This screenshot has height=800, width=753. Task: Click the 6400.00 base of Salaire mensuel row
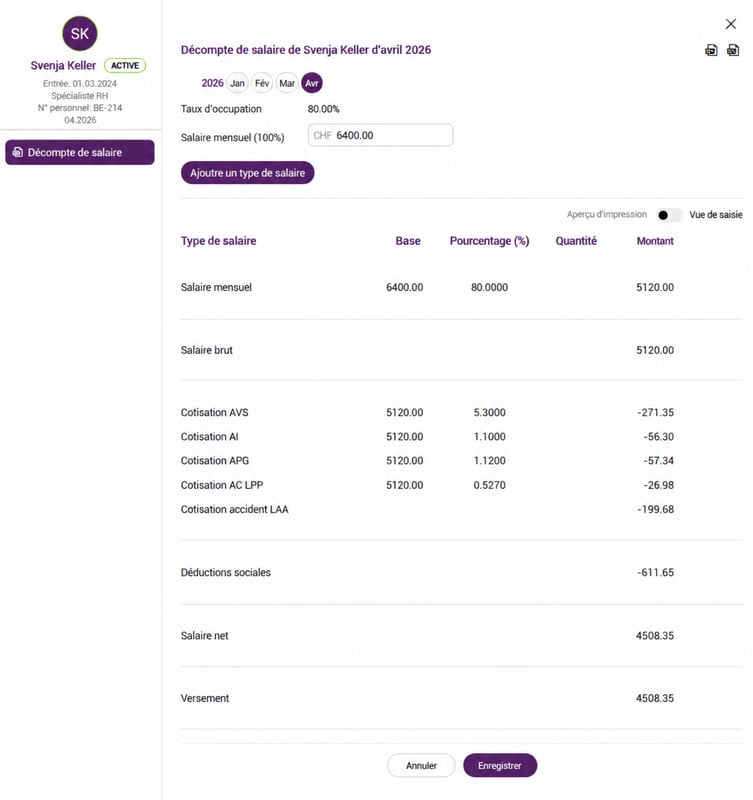405,287
